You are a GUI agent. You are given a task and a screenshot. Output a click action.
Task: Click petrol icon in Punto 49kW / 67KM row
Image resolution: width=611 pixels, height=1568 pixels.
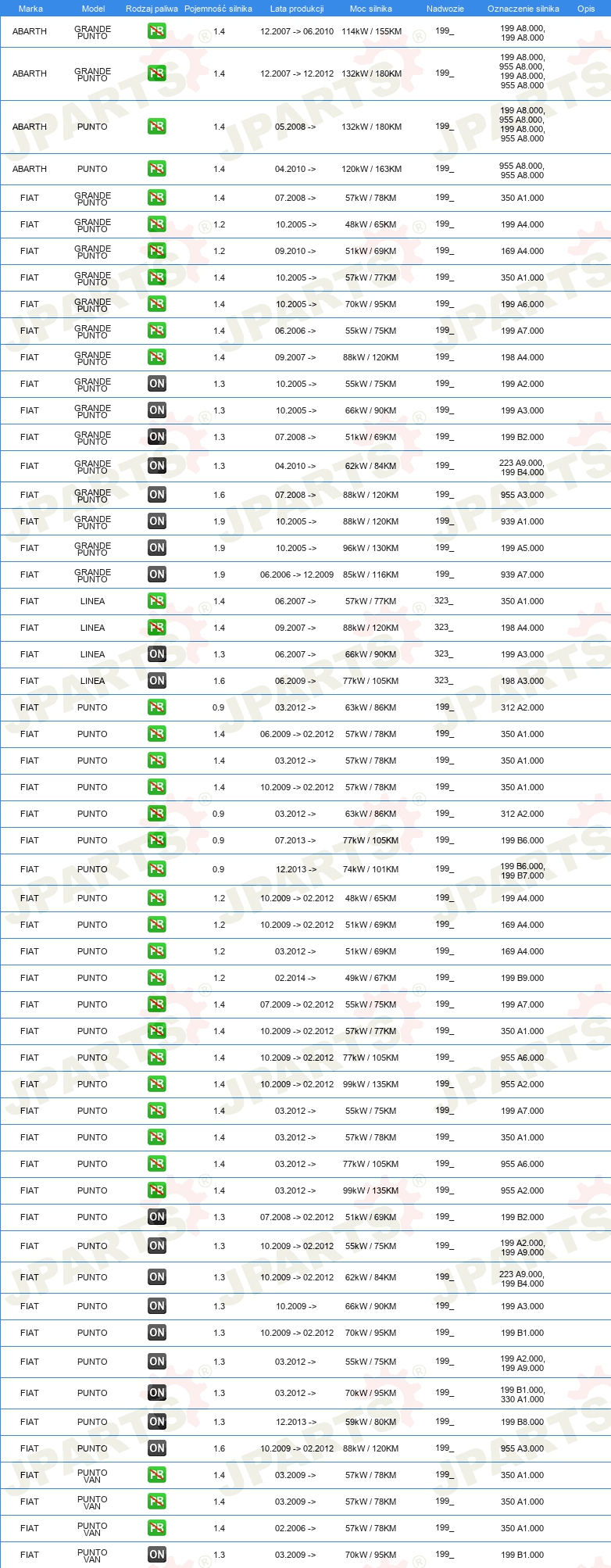156,978
